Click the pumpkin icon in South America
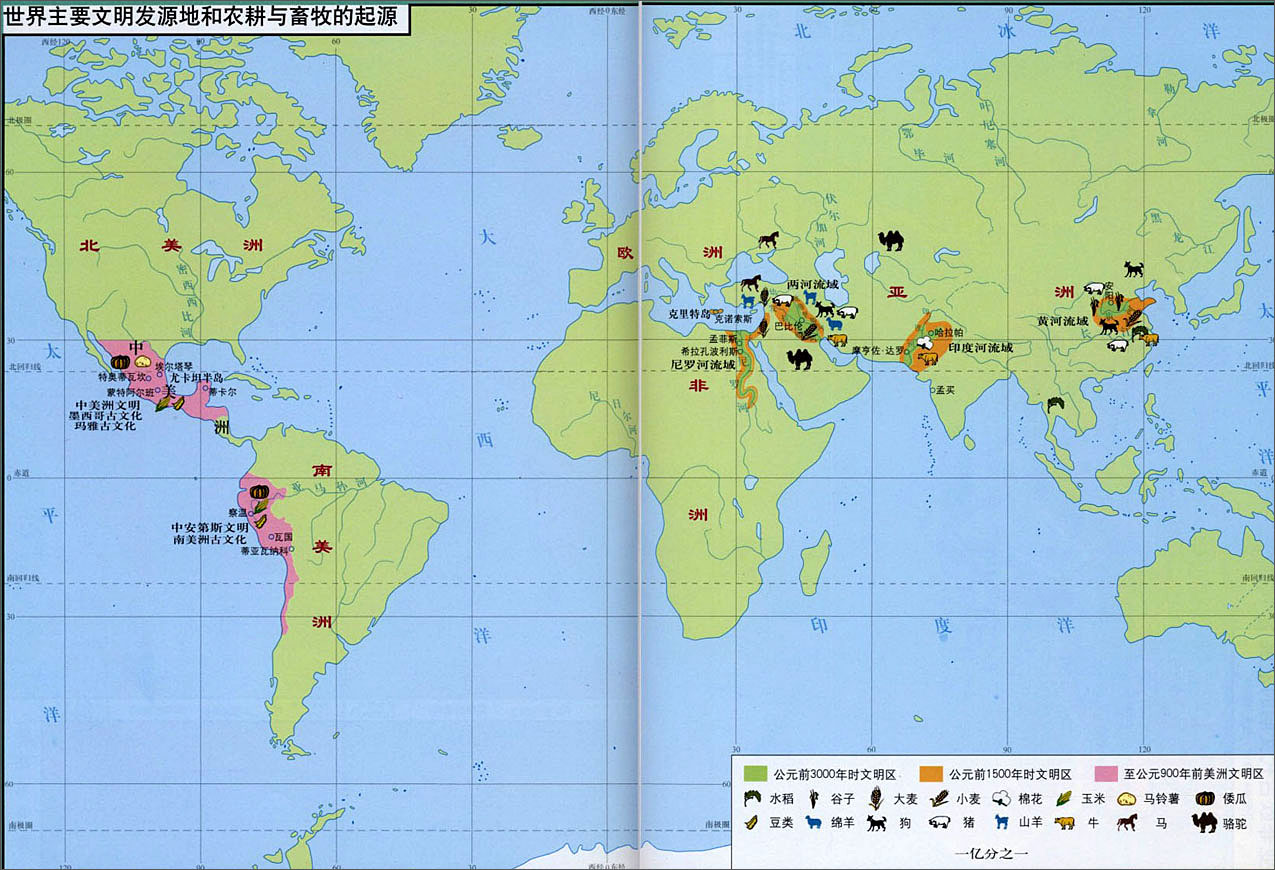 tap(259, 492)
